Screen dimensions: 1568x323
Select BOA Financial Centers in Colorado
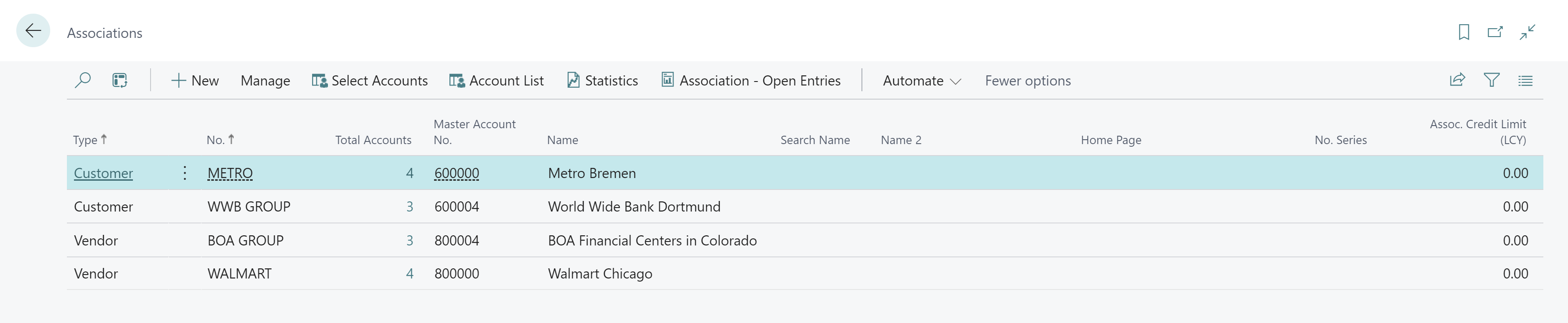[652, 240]
